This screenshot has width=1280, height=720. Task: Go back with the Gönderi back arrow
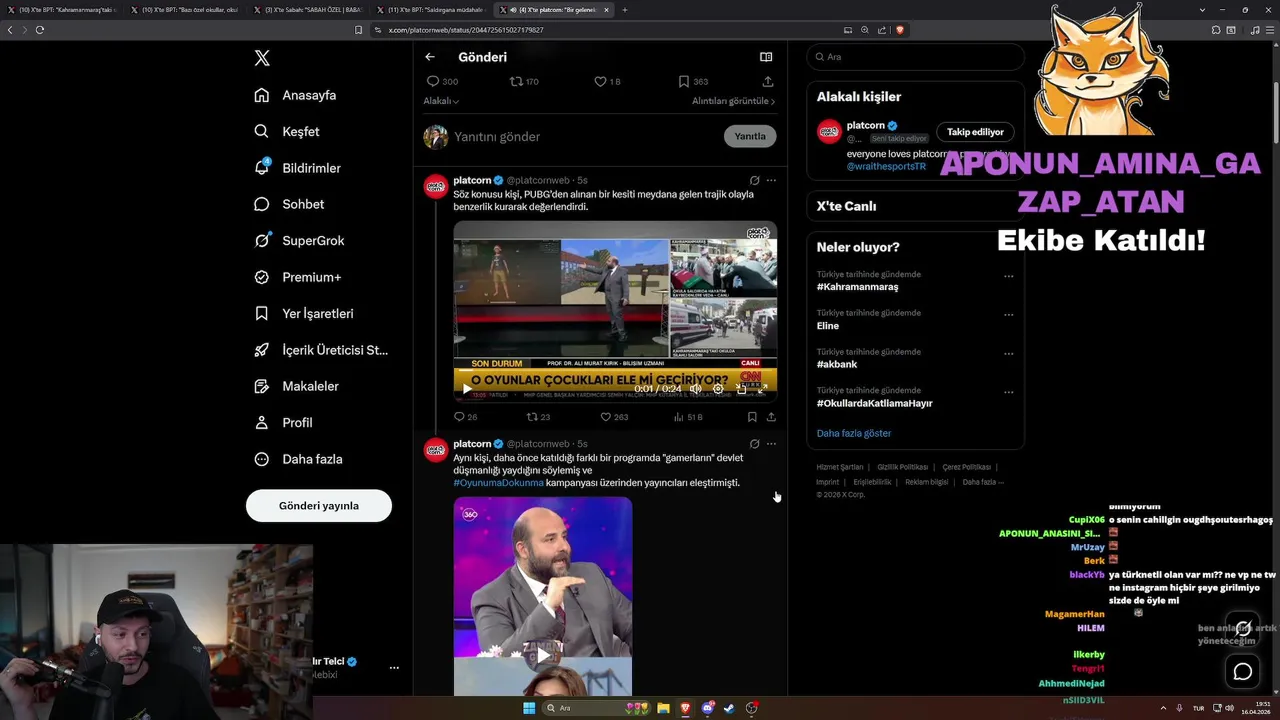tap(430, 57)
